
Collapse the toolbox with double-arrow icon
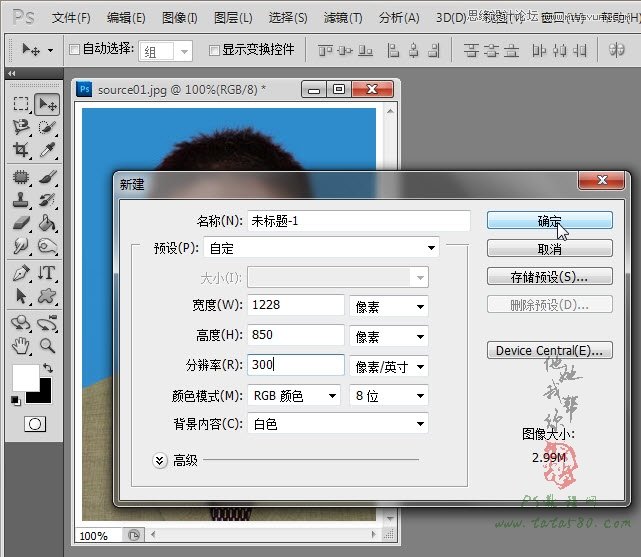(x=12, y=74)
